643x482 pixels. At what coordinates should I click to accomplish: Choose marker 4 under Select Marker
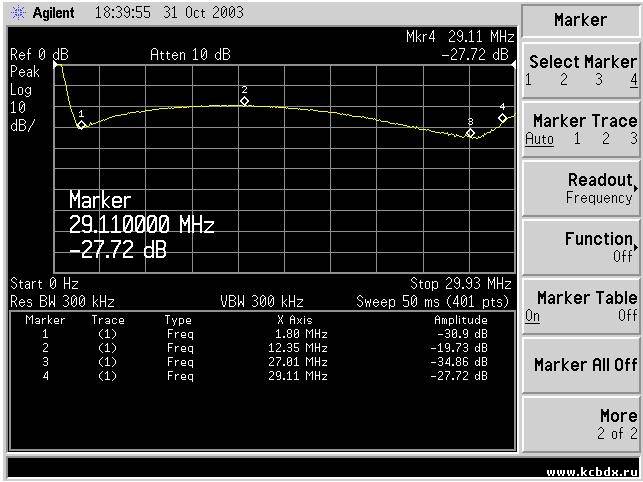point(634,80)
